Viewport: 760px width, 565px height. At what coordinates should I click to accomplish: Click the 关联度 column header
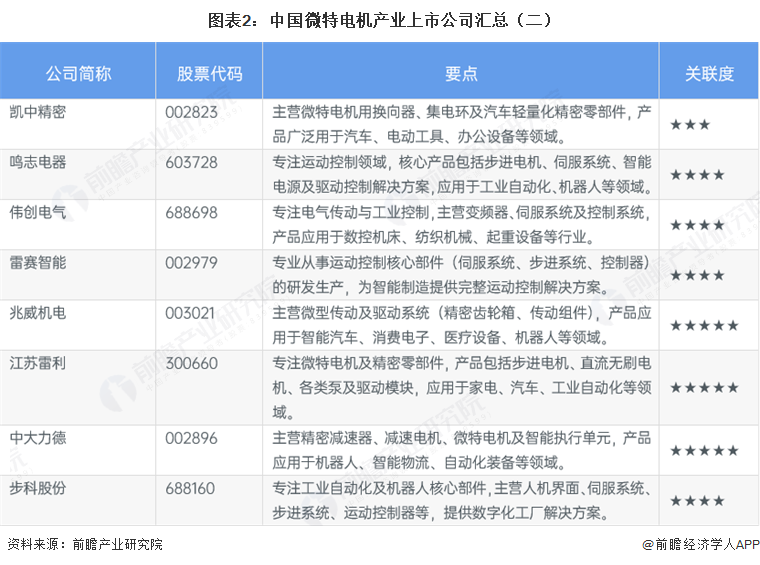tap(709, 74)
